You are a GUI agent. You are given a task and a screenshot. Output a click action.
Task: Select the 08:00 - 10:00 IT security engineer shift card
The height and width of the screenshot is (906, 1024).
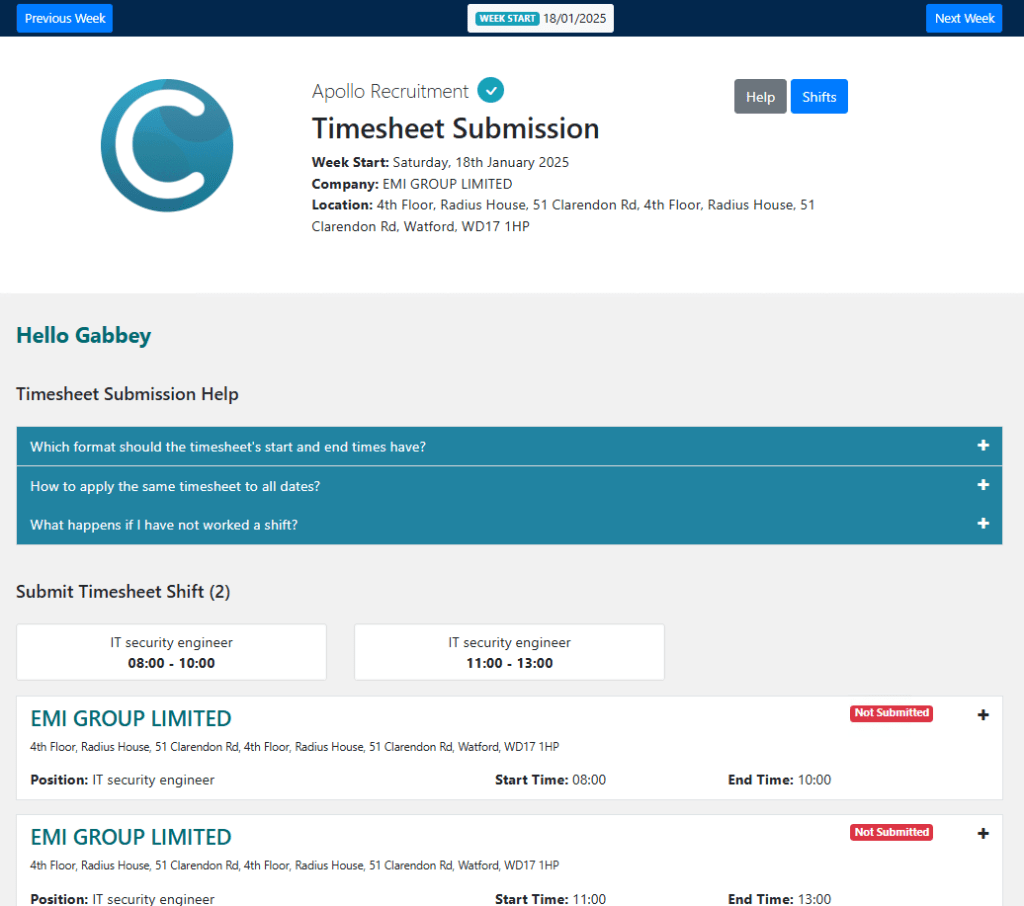click(x=171, y=652)
